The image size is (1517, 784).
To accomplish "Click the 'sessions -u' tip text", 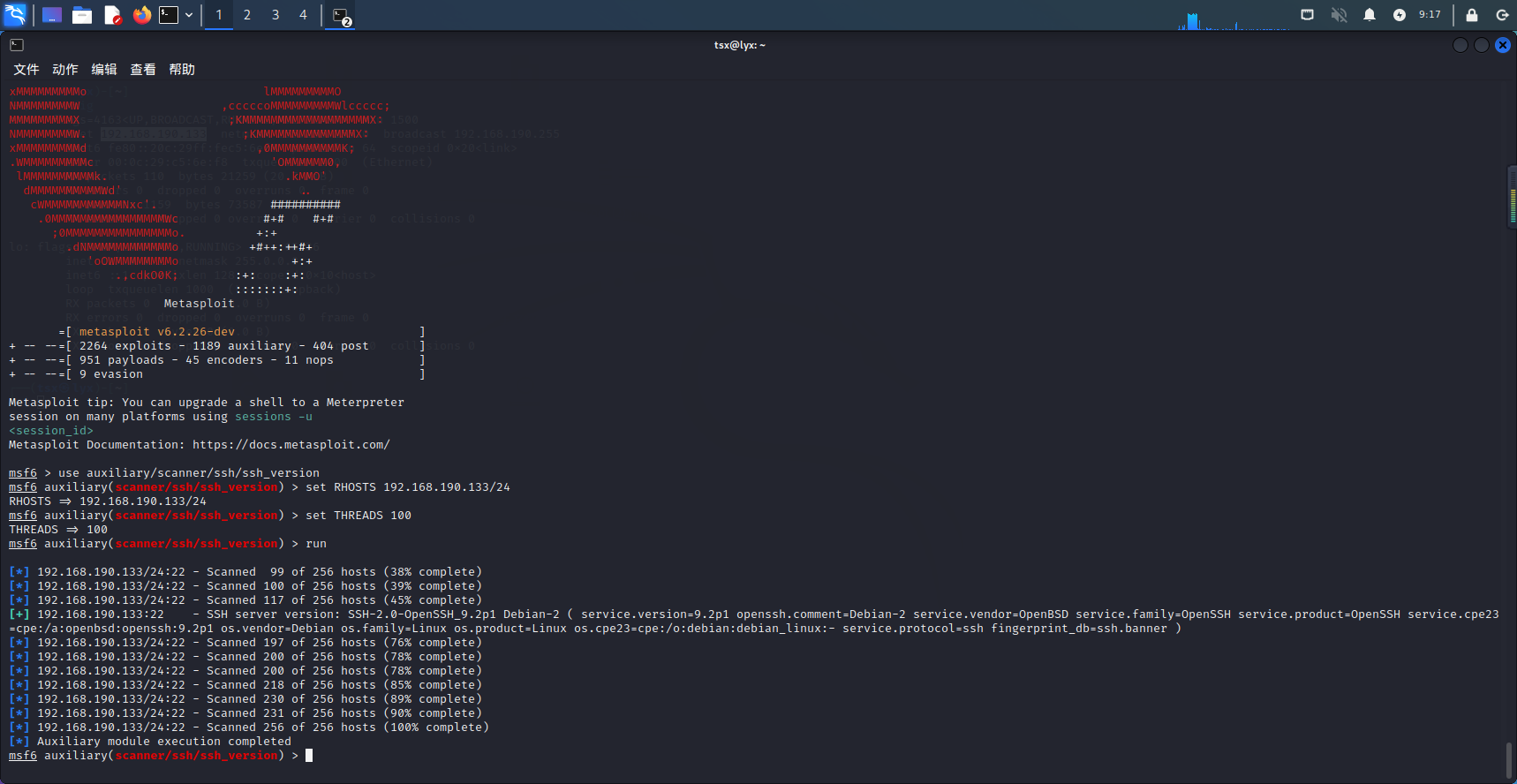I will tap(274, 417).
